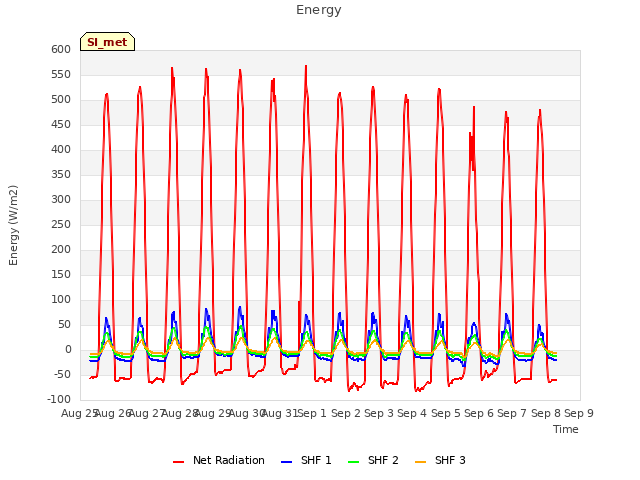
Task: Click the Sep 8 x-axis tick label
Action: [546, 413]
